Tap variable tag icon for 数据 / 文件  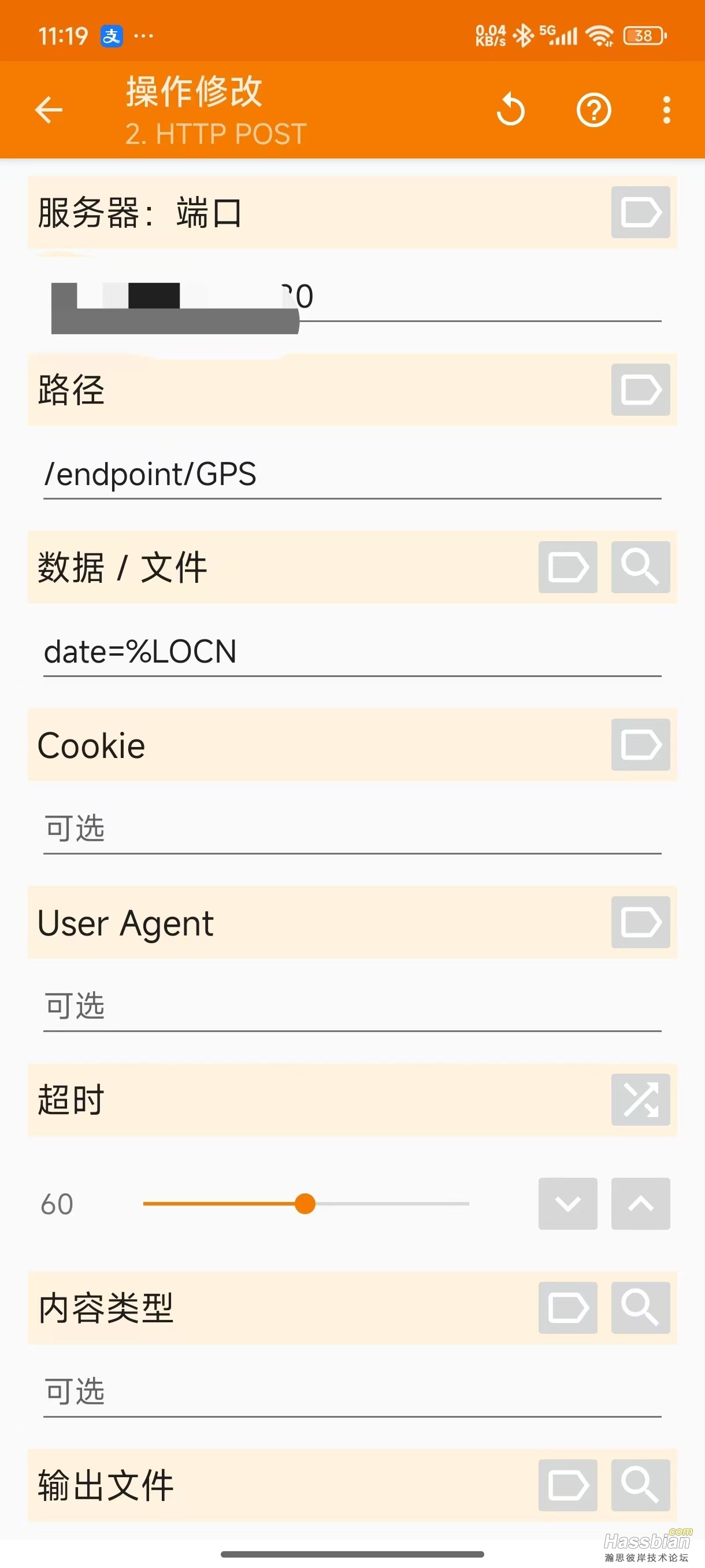coord(567,567)
